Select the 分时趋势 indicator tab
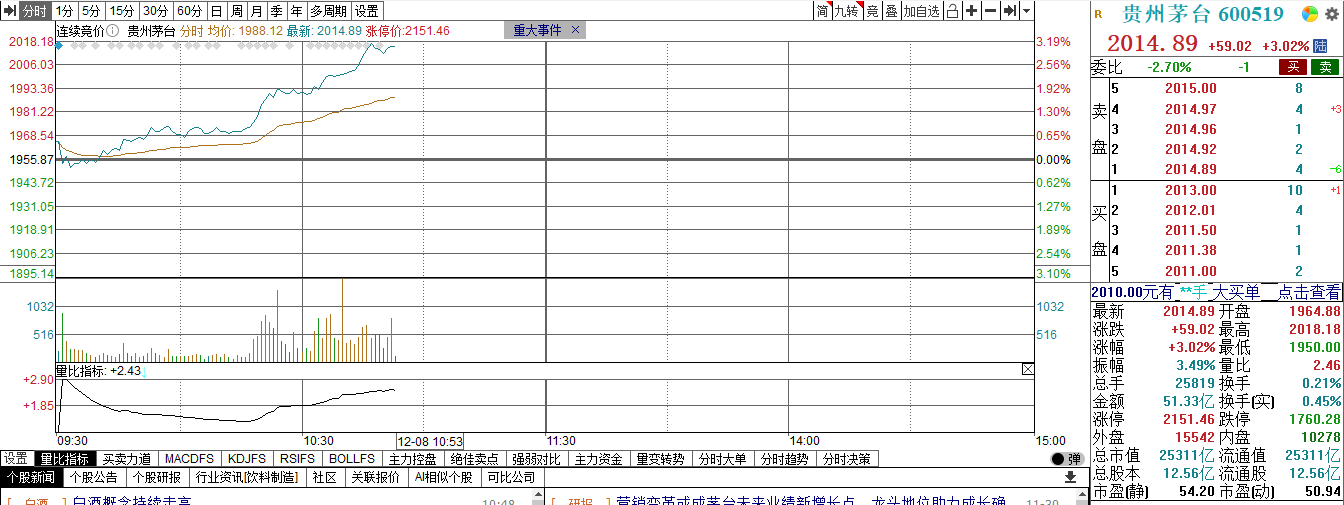 pos(784,459)
